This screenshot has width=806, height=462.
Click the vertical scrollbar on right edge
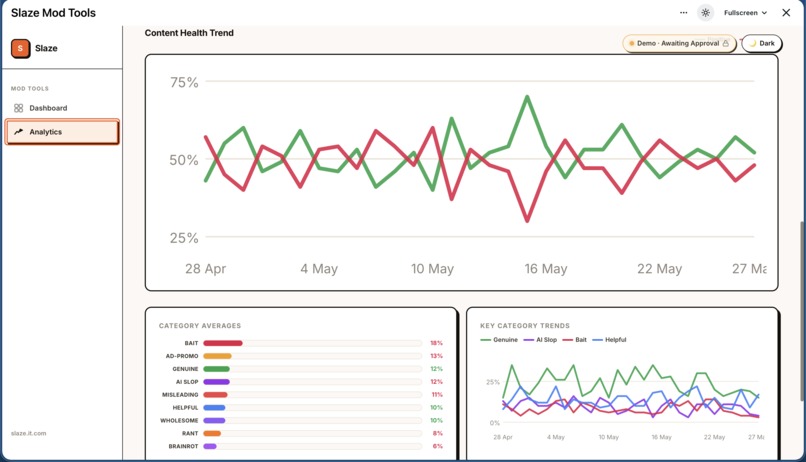tap(802, 311)
